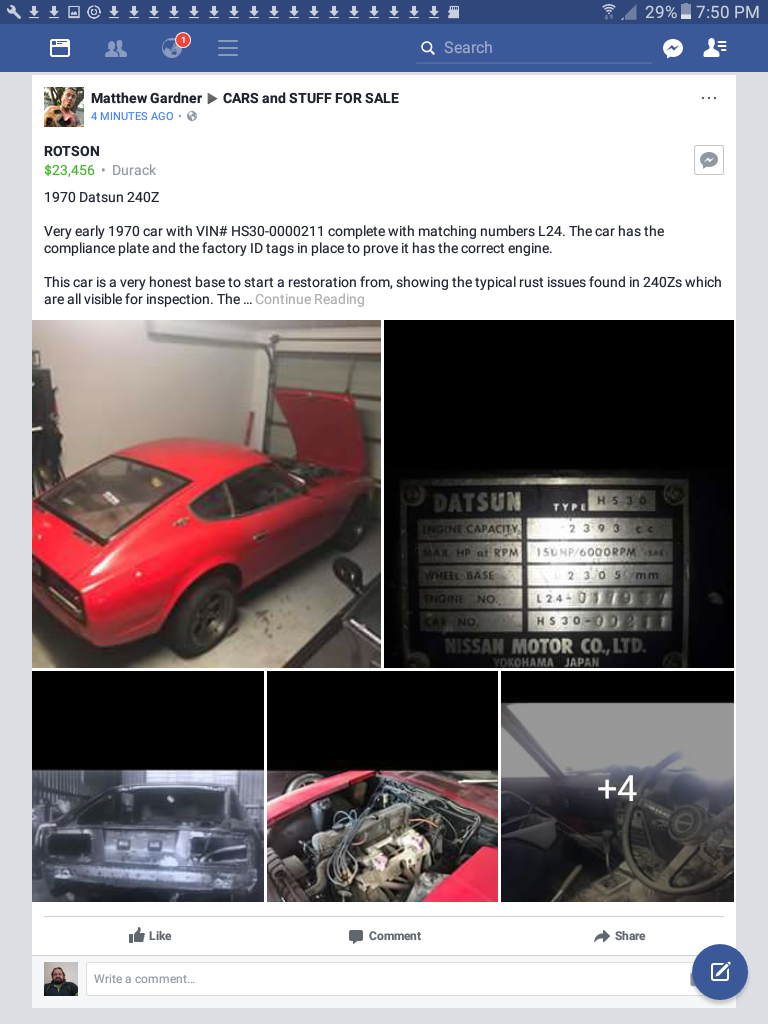Open the Datsun compliance plate photo
Viewport: 768px width, 1024px height.
click(x=559, y=494)
